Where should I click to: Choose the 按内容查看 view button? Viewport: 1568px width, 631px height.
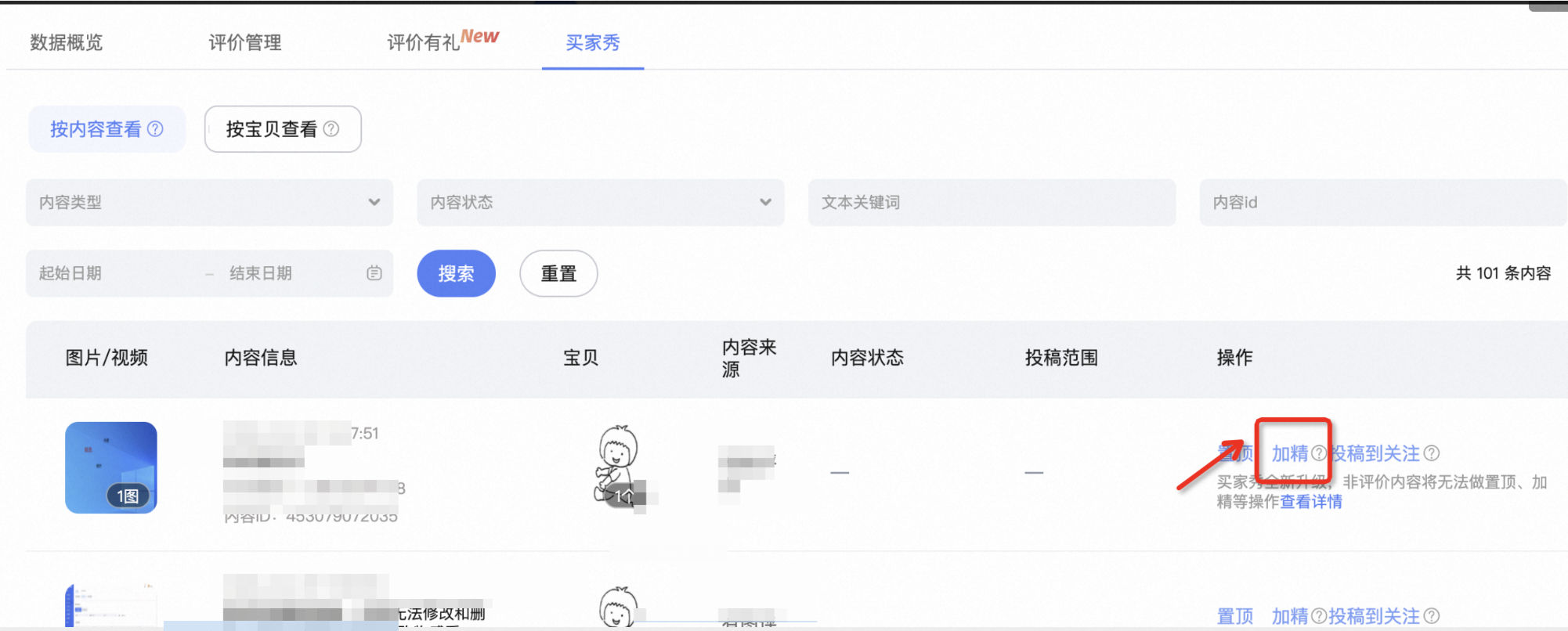coord(107,129)
